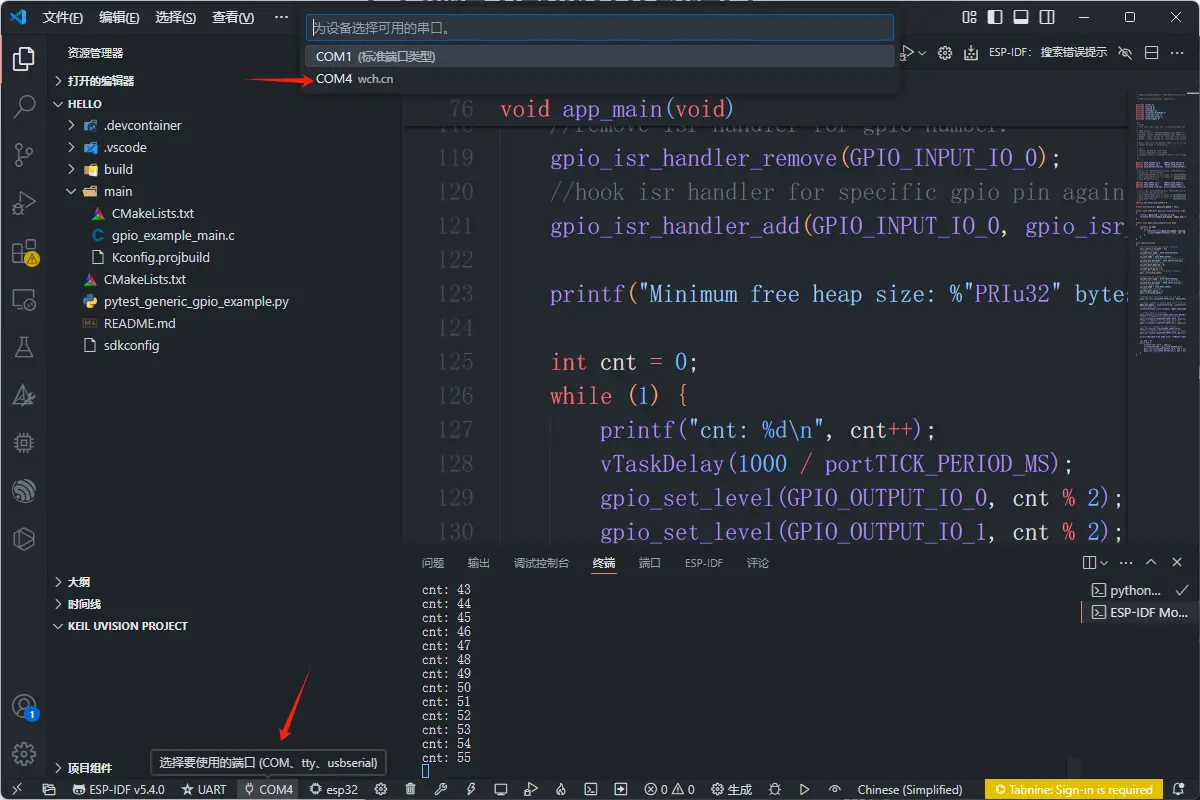
Task: Open run dropdown arrow in editor toolbar
Action: click(921, 53)
